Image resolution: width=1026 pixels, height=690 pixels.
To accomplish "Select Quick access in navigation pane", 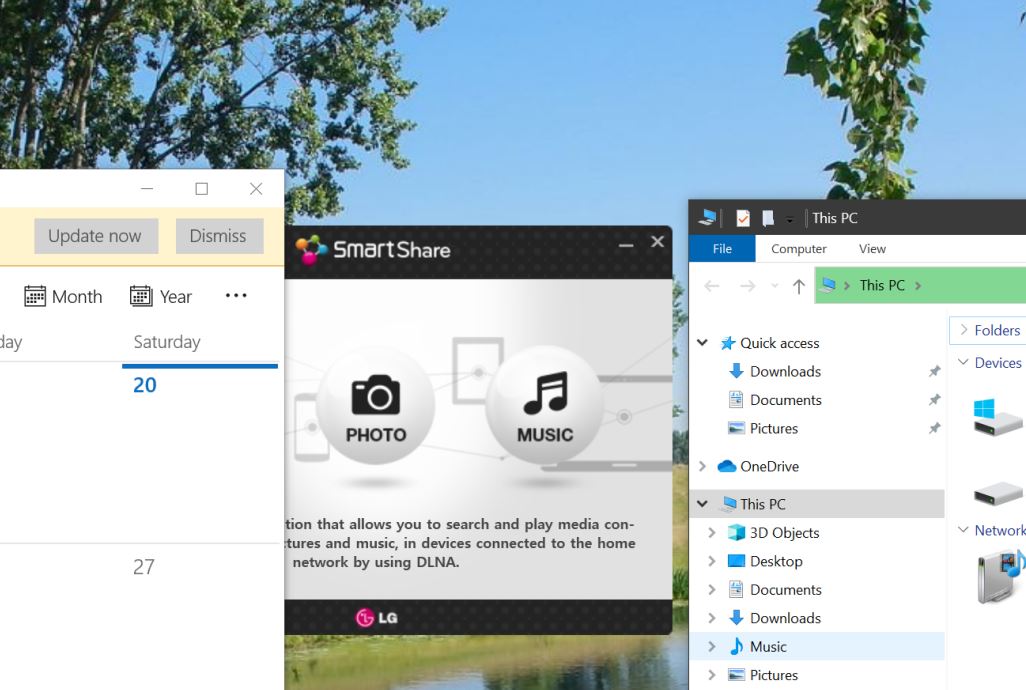I will coord(779,343).
